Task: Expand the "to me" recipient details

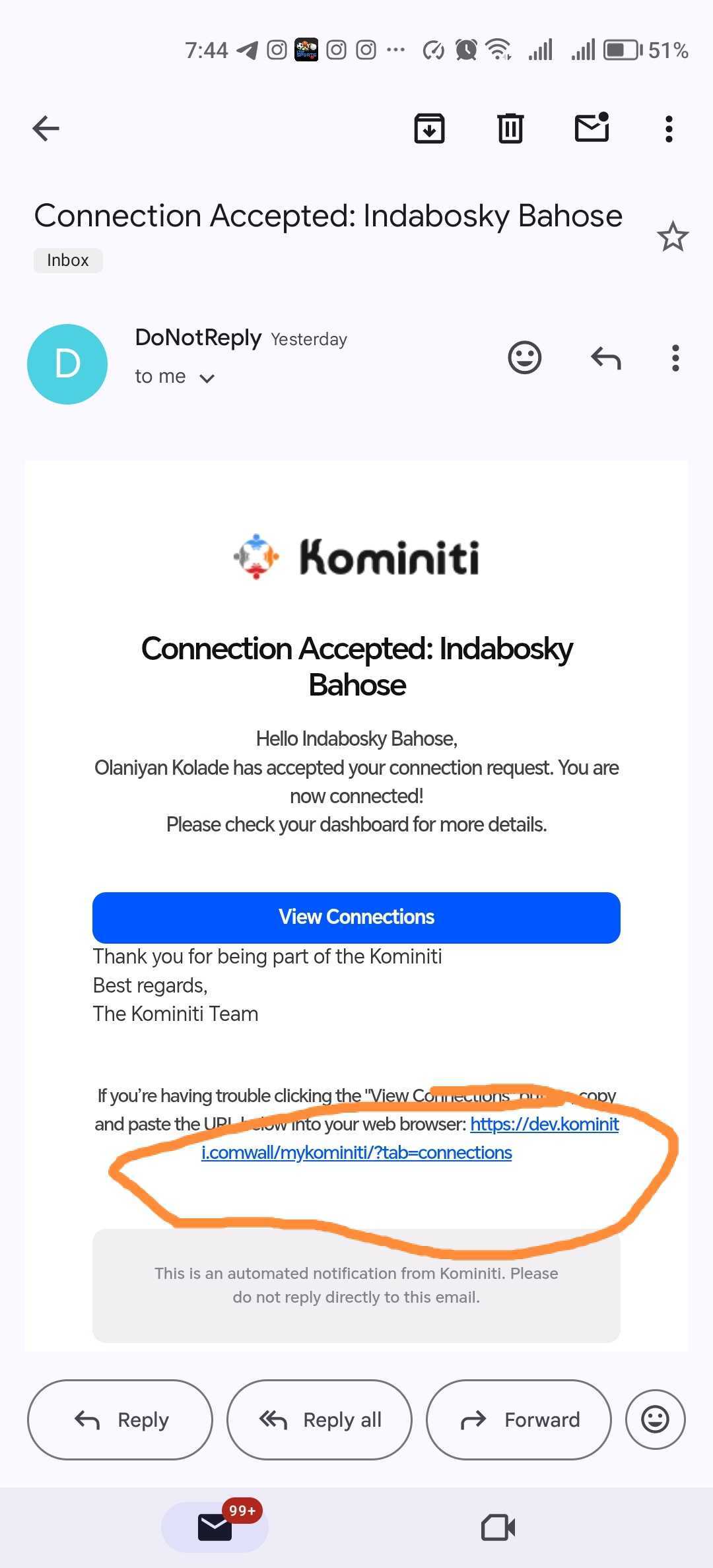Action: point(207,378)
